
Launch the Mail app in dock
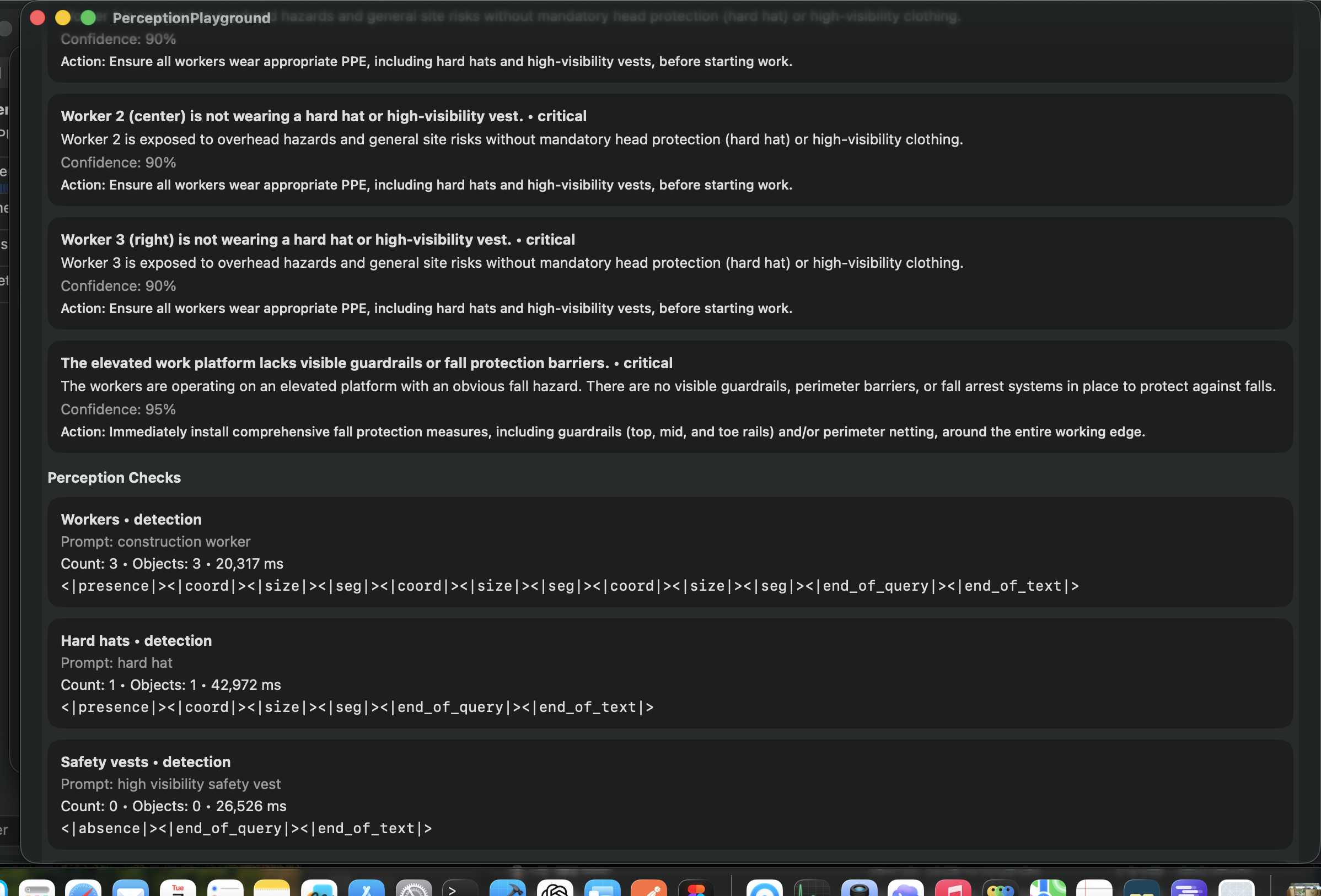(x=130, y=888)
